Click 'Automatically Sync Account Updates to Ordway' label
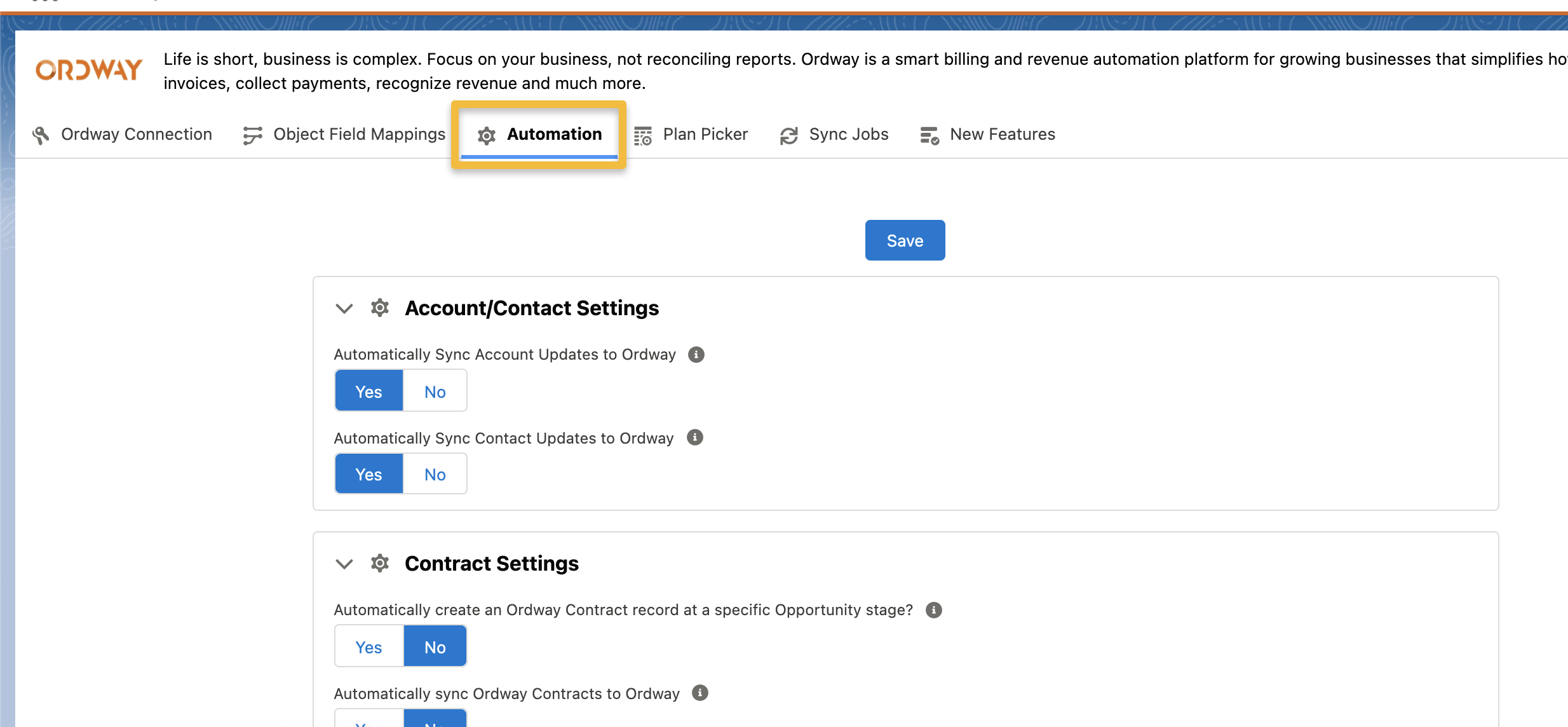The height and width of the screenshot is (727, 1568). [505, 355]
